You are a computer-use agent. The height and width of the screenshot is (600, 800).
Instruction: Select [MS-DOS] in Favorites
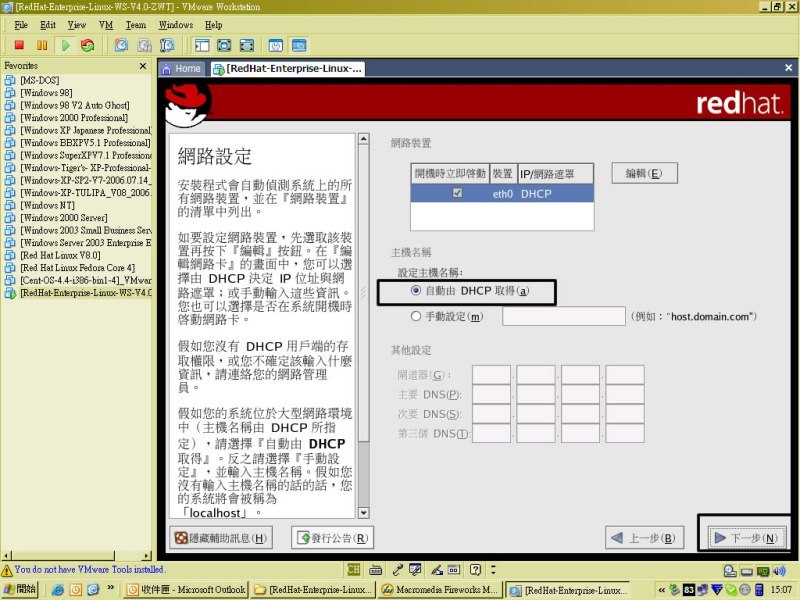click(x=39, y=80)
